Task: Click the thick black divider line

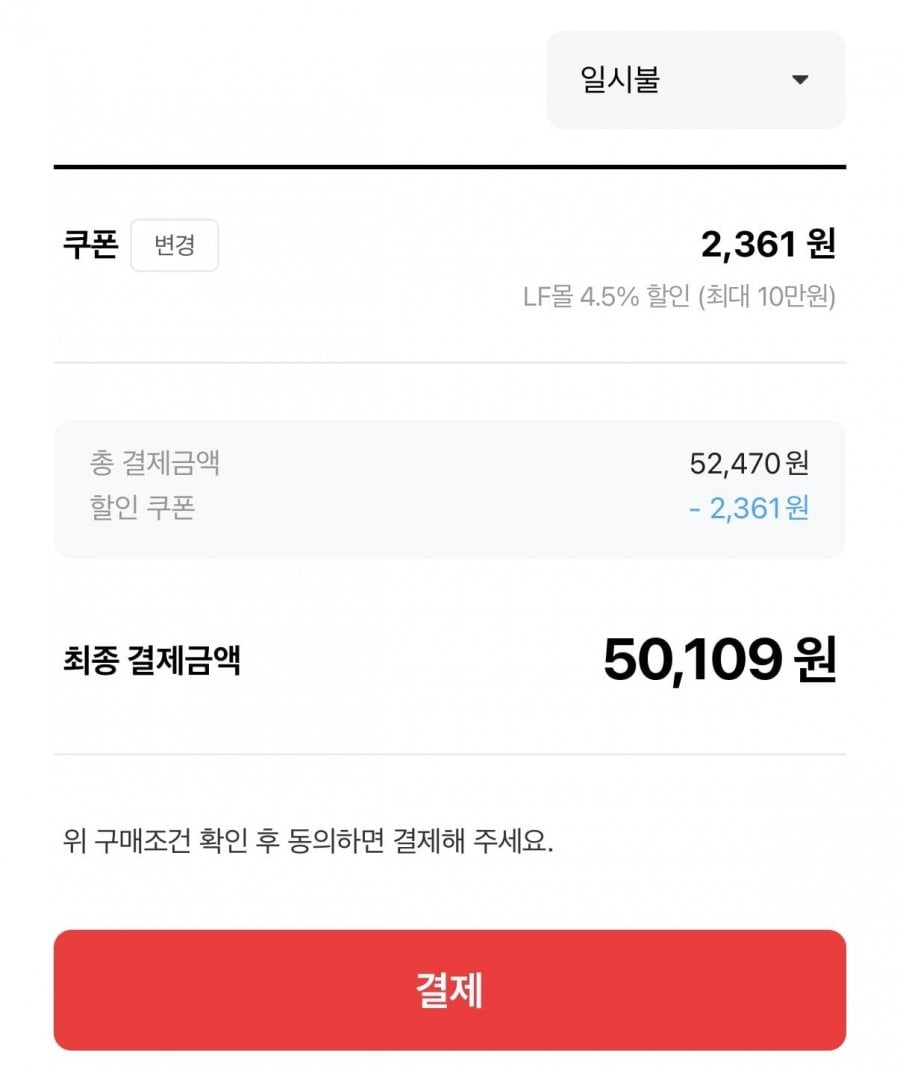Action: point(450,166)
